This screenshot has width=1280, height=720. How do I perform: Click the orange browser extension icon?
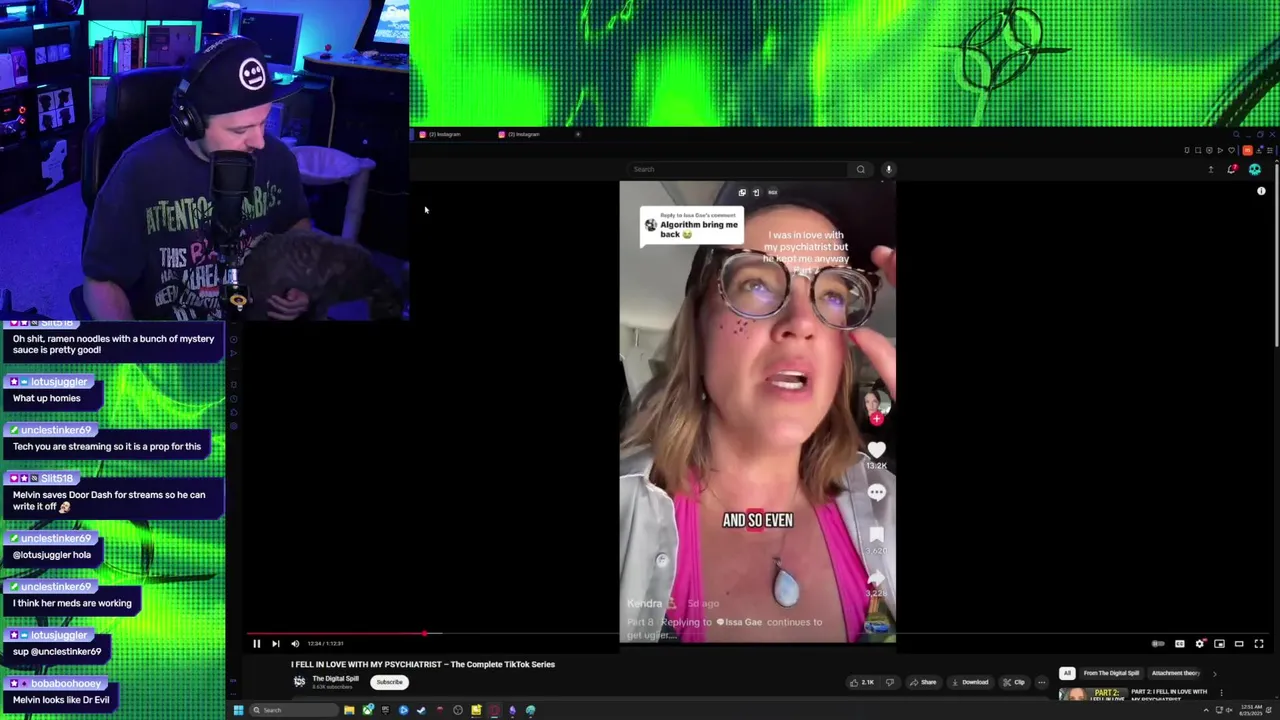[1247, 150]
